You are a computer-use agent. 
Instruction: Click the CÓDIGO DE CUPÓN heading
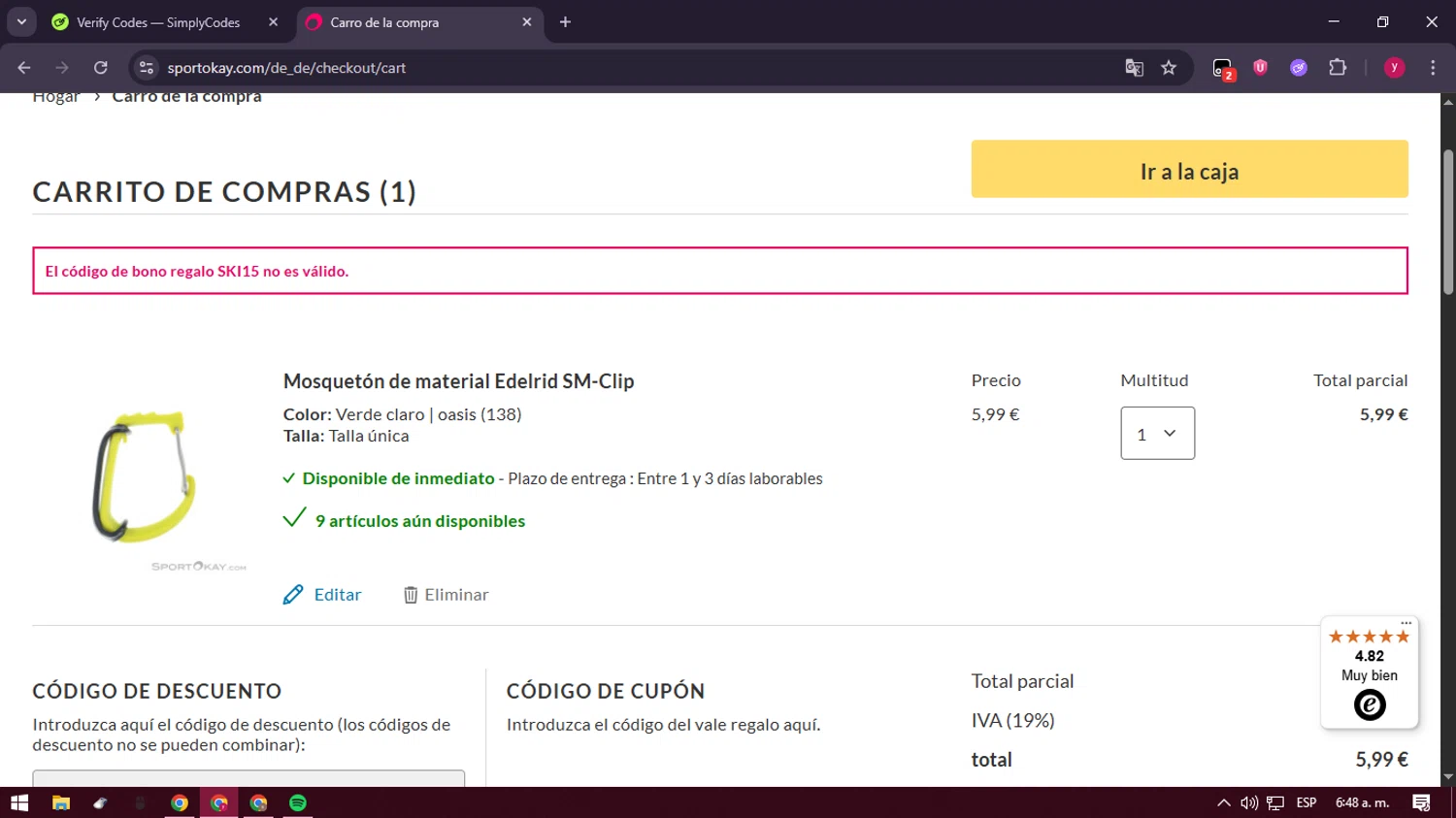point(606,691)
